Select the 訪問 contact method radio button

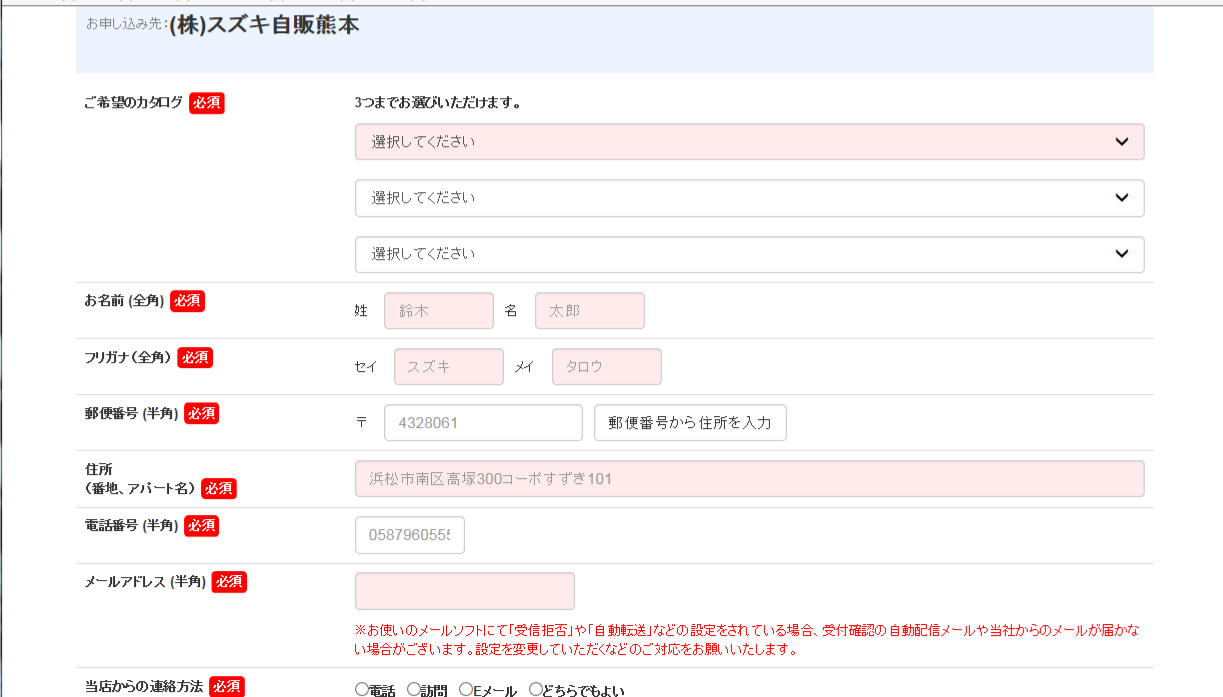pyautogui.click(x=414, y=689)
